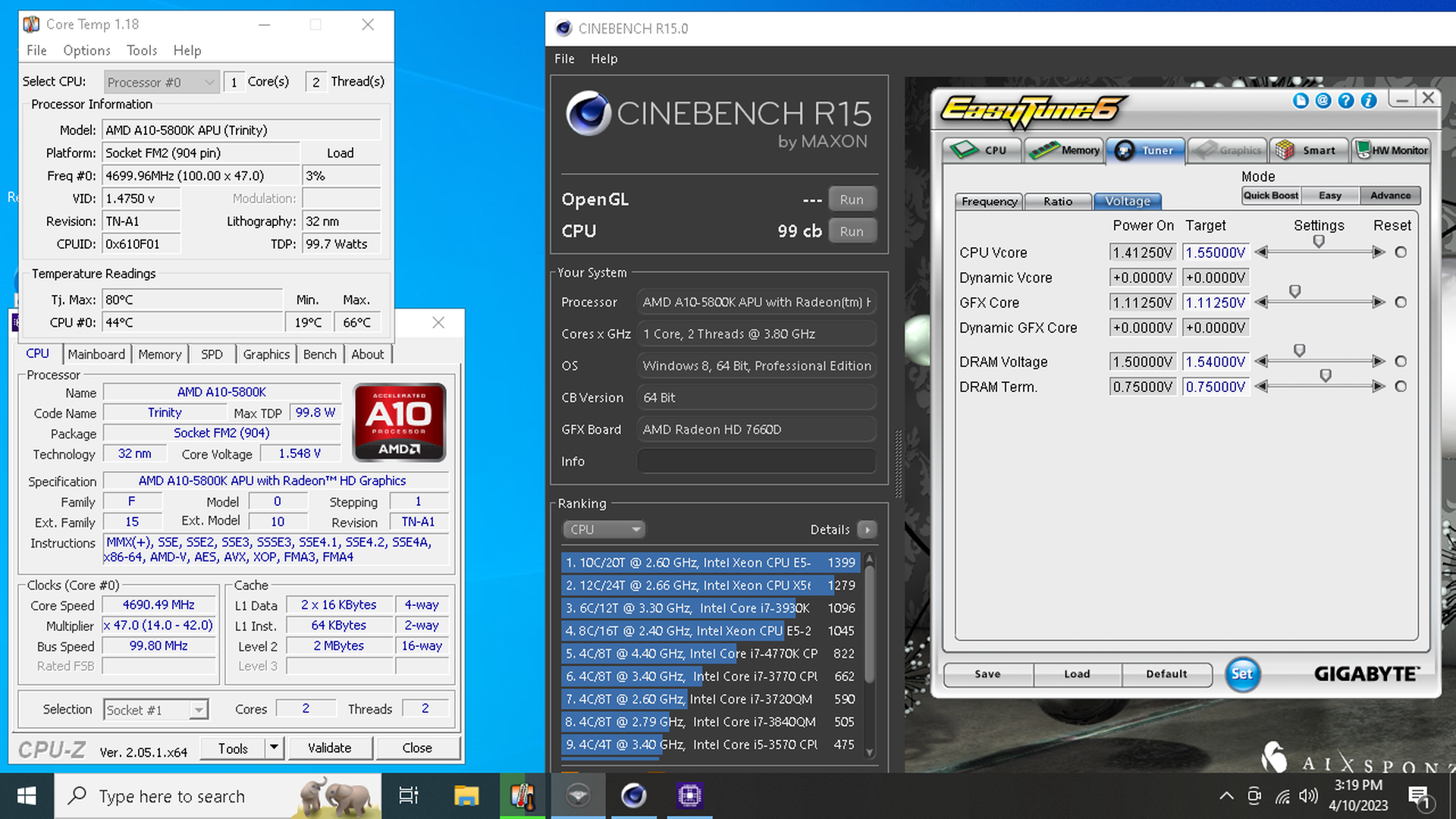Viewport: 1456px width, 819px height.
Task: Open File Explorer from taskbar
Action: [x=466, y=796]
